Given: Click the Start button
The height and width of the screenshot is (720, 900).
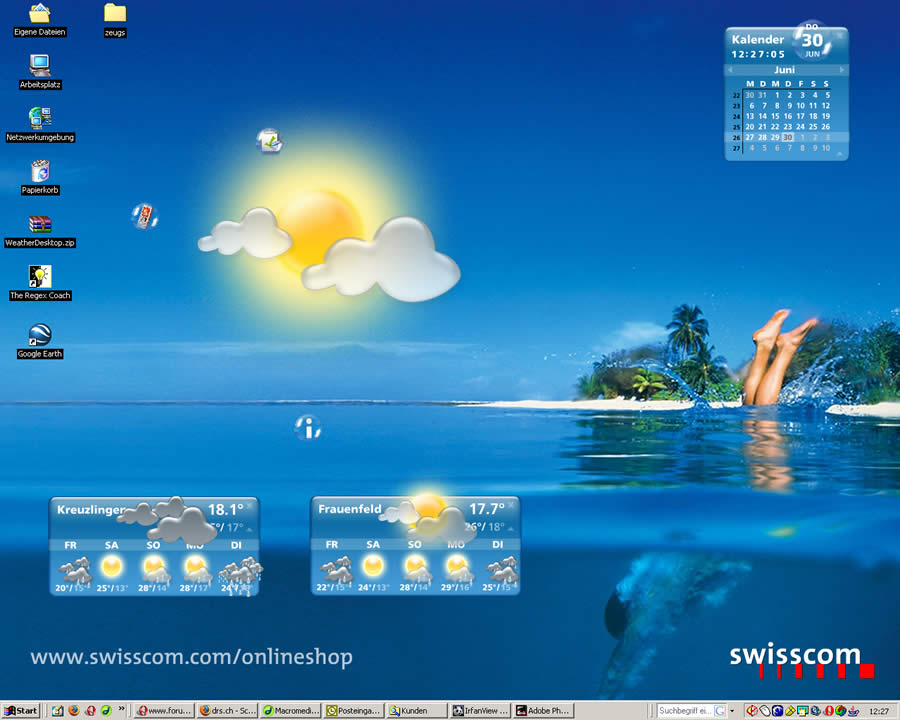Looking at the screenshot, I should pos(21,711).
